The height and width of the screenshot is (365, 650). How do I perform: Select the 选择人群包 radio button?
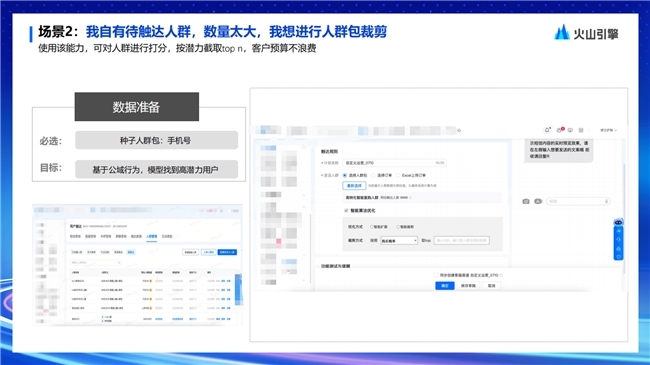point(344,175)
